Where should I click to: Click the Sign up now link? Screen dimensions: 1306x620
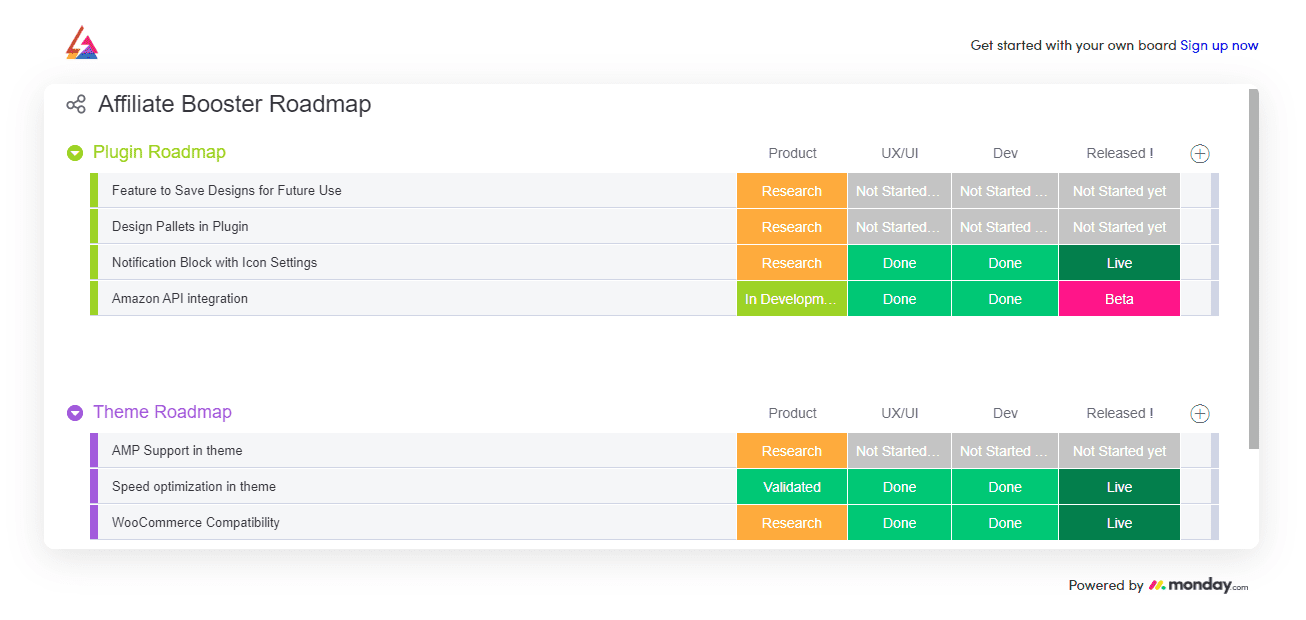(1219, 45)
